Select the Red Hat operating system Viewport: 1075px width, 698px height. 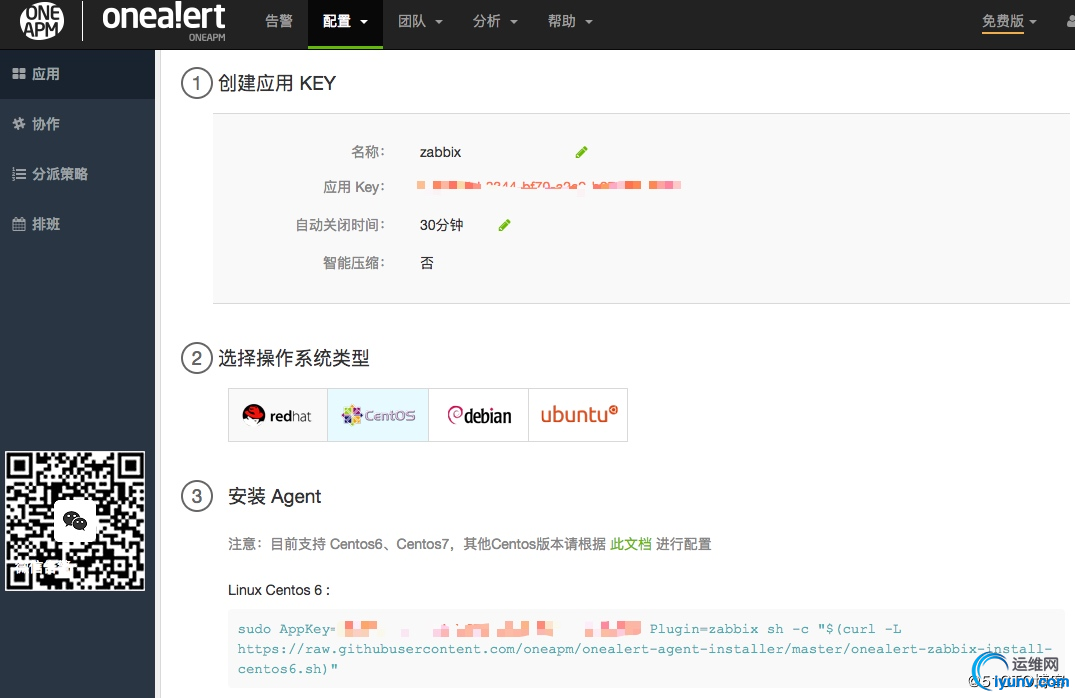point(277,414)
